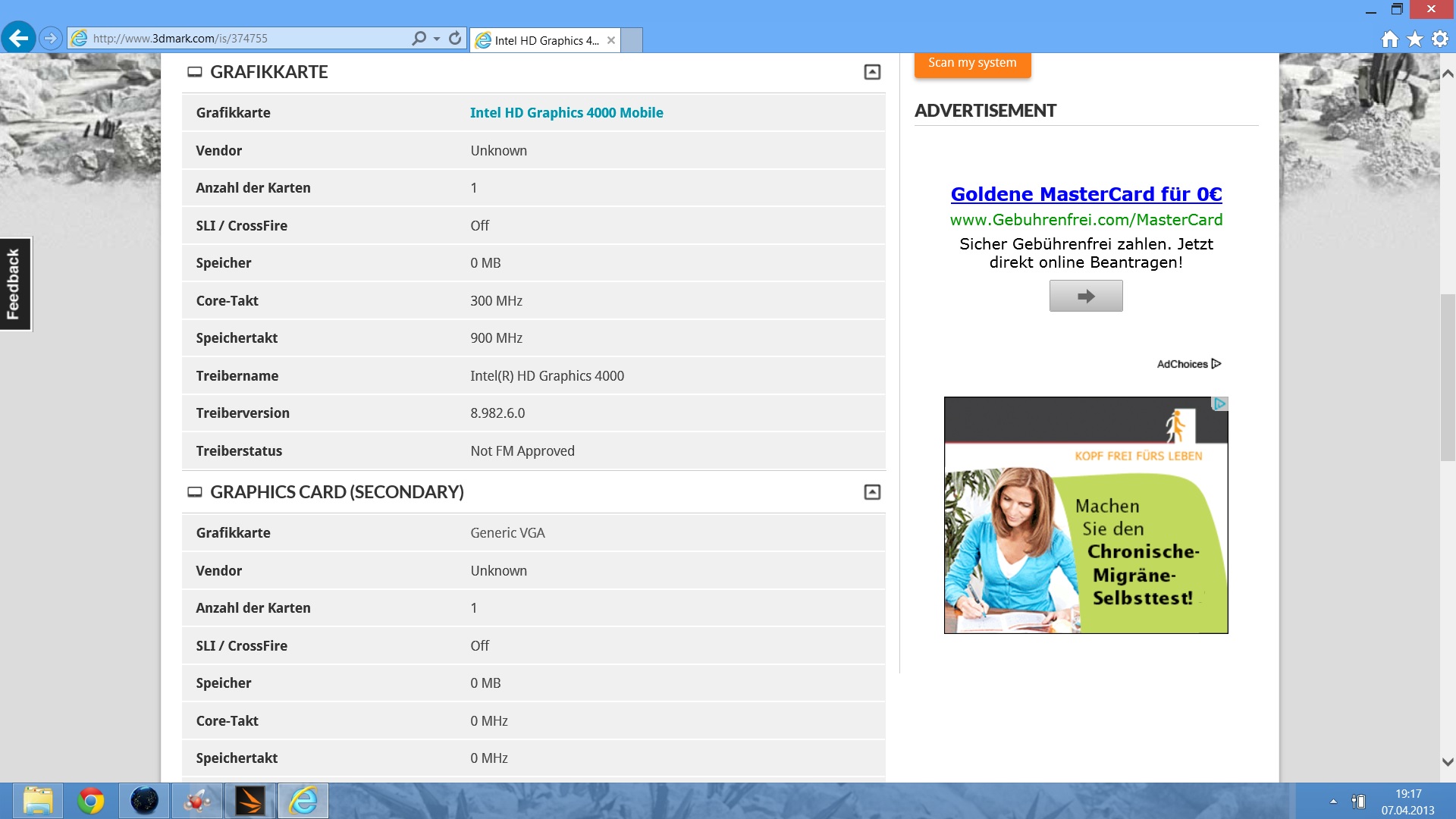1456x819 pixels.
Task: Click the Scan my system button
Action: pos(972,63)
